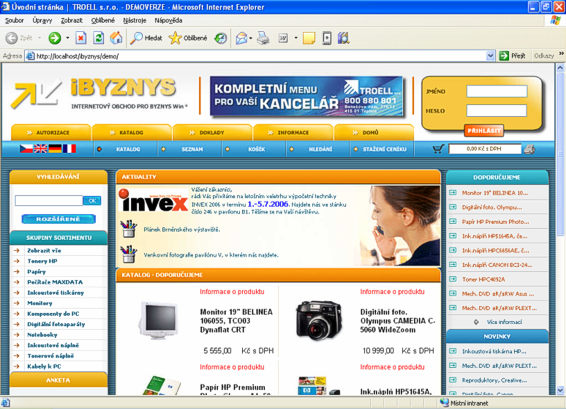The width and height of the screenshot is (566, 409).
Task: Refresh the page with the refresh icon
Action: 98,38
